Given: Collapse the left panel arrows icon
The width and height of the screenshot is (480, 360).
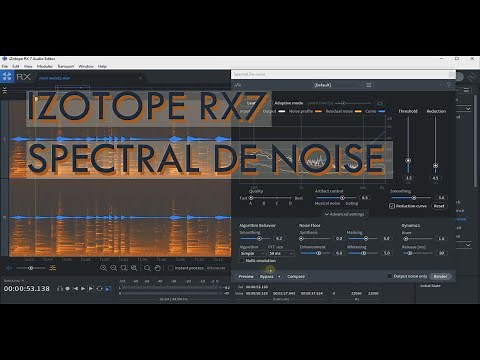Looking at the screenshot, I should (x=4, y=90).
